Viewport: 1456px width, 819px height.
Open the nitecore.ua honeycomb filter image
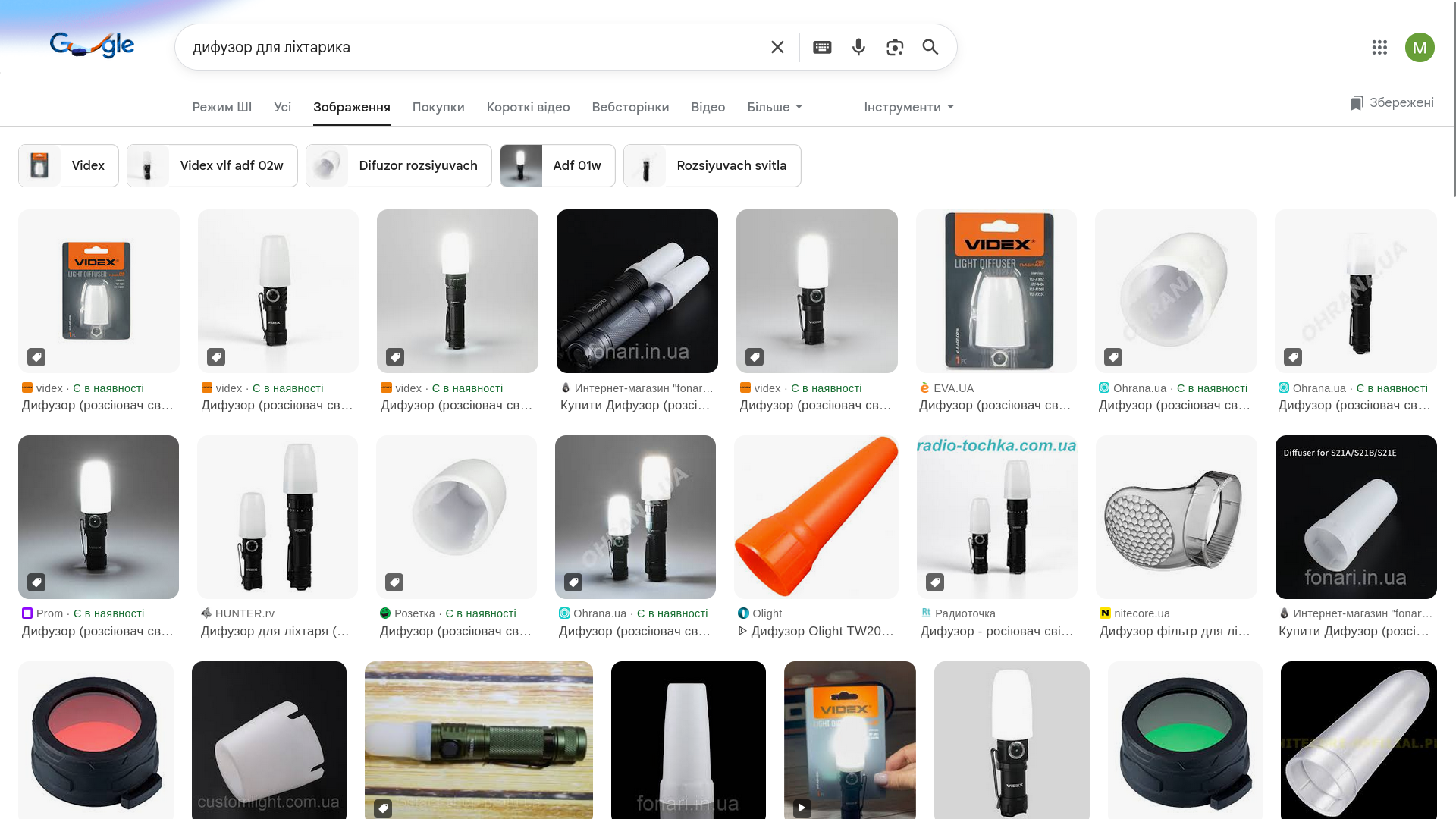[x=1176, y=516]
